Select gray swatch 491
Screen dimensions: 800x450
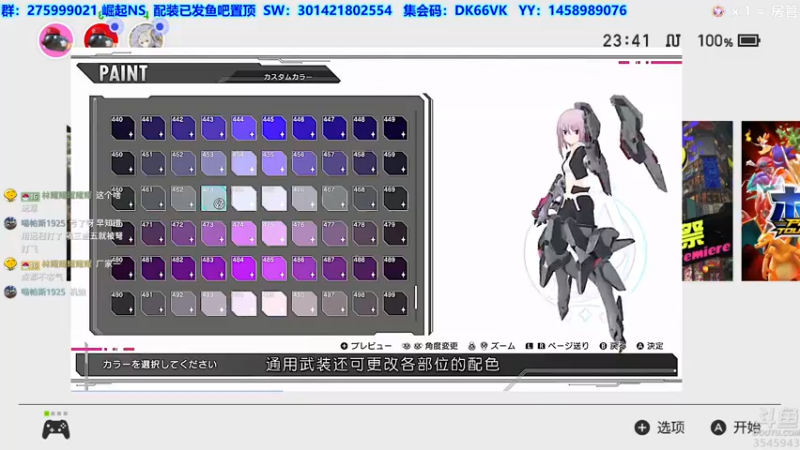153,304
